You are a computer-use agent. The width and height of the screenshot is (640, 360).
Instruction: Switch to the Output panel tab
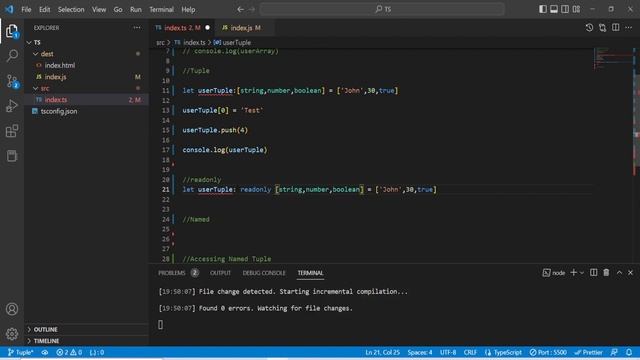click(x=220, y=273)
